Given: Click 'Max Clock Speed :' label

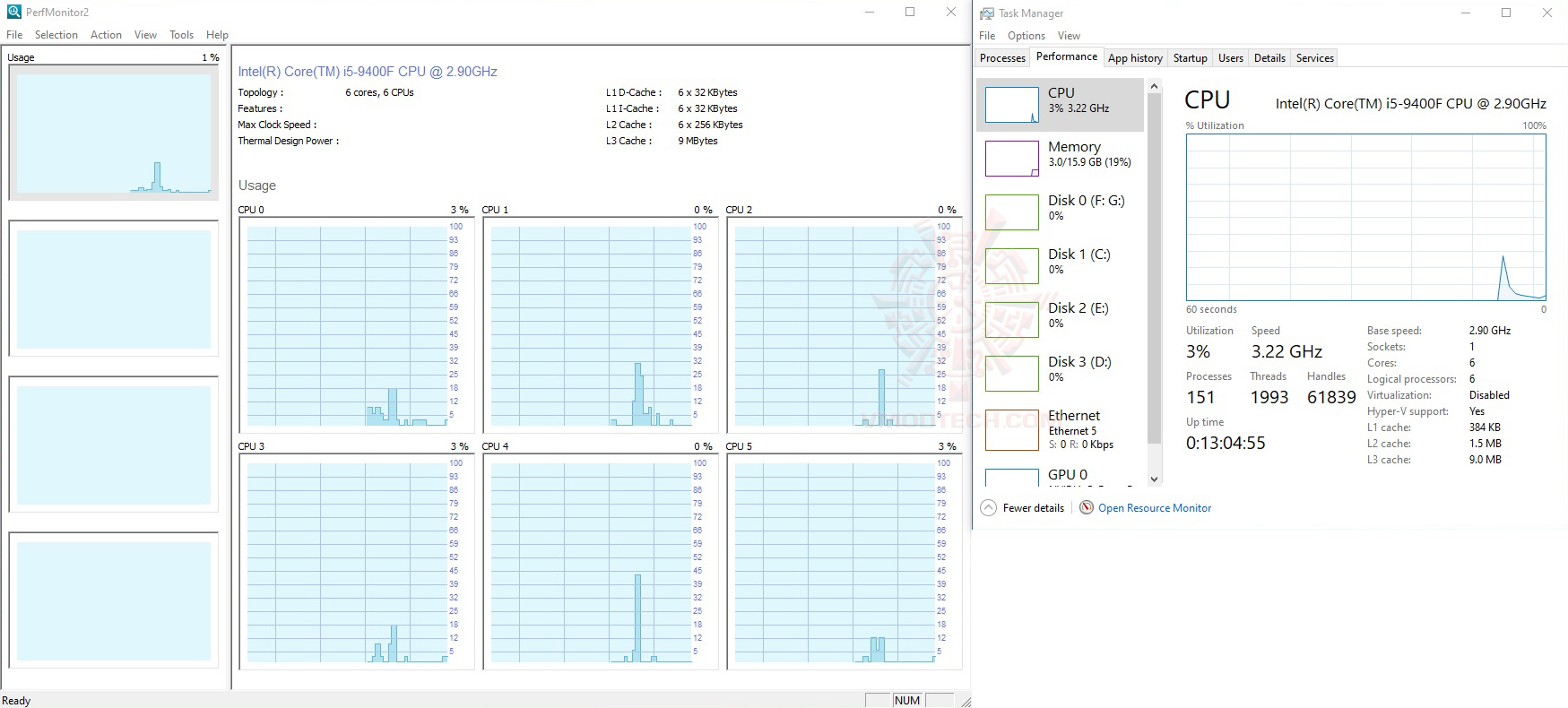Looking at the screenshot, I should 277,125.
